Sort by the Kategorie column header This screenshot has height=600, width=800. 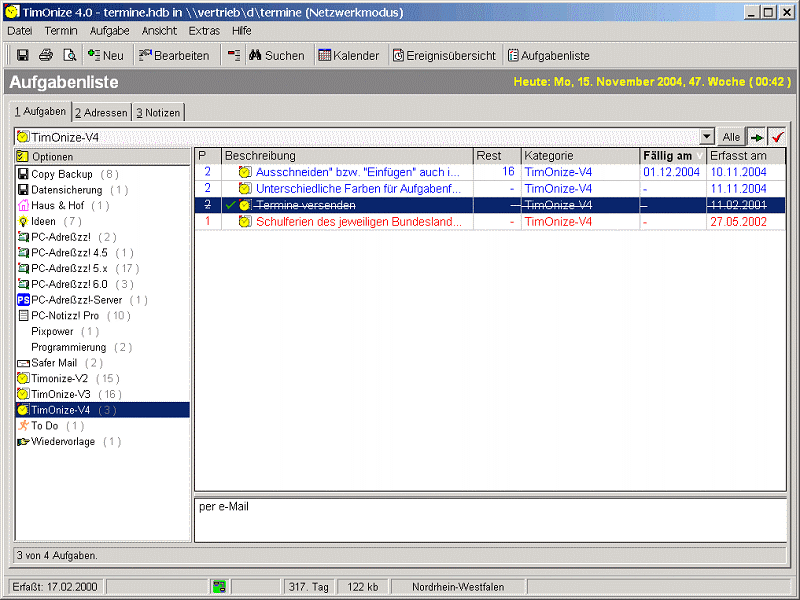[x=580, y=156]
